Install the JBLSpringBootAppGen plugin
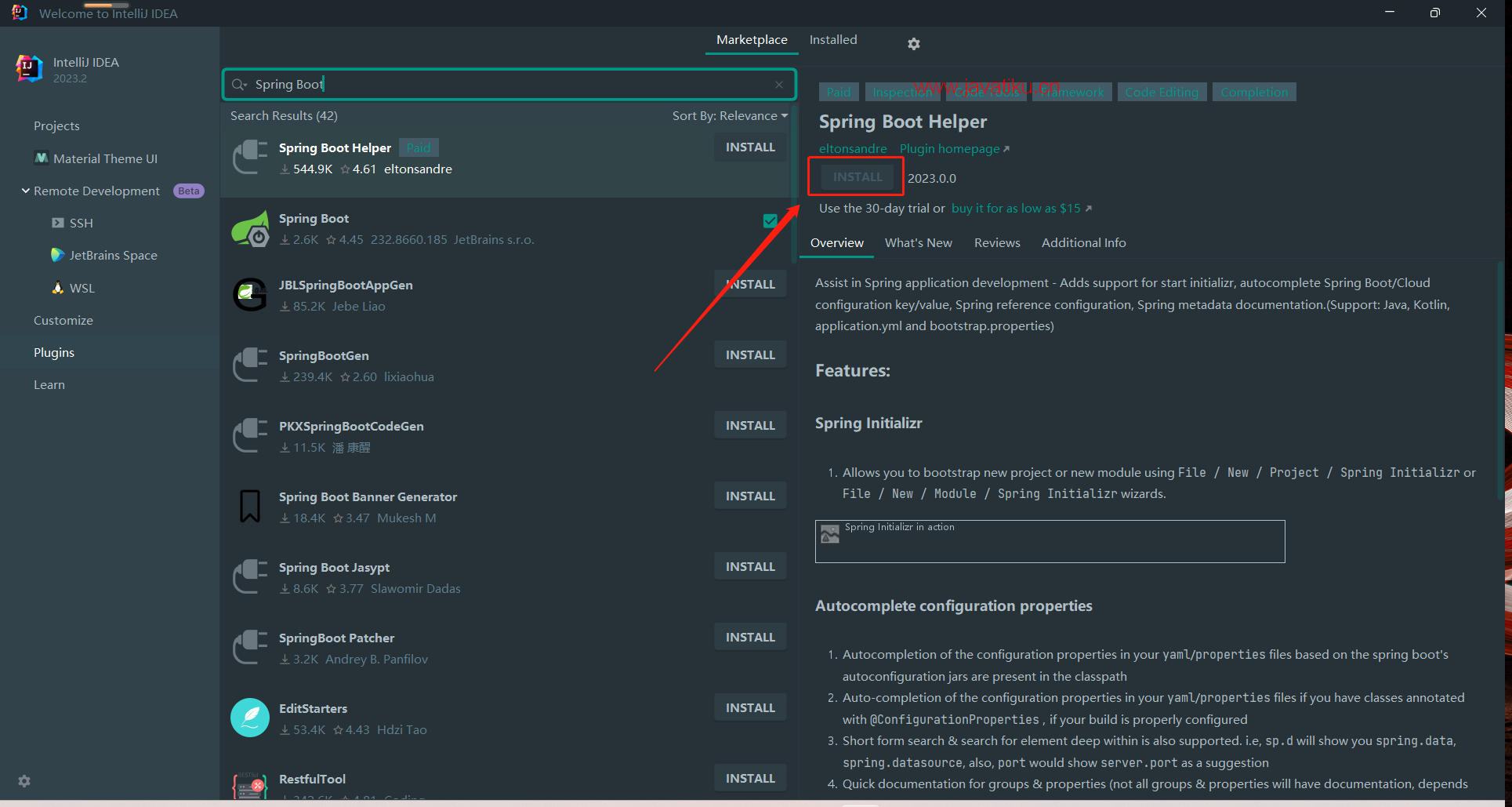 (750, 285)
